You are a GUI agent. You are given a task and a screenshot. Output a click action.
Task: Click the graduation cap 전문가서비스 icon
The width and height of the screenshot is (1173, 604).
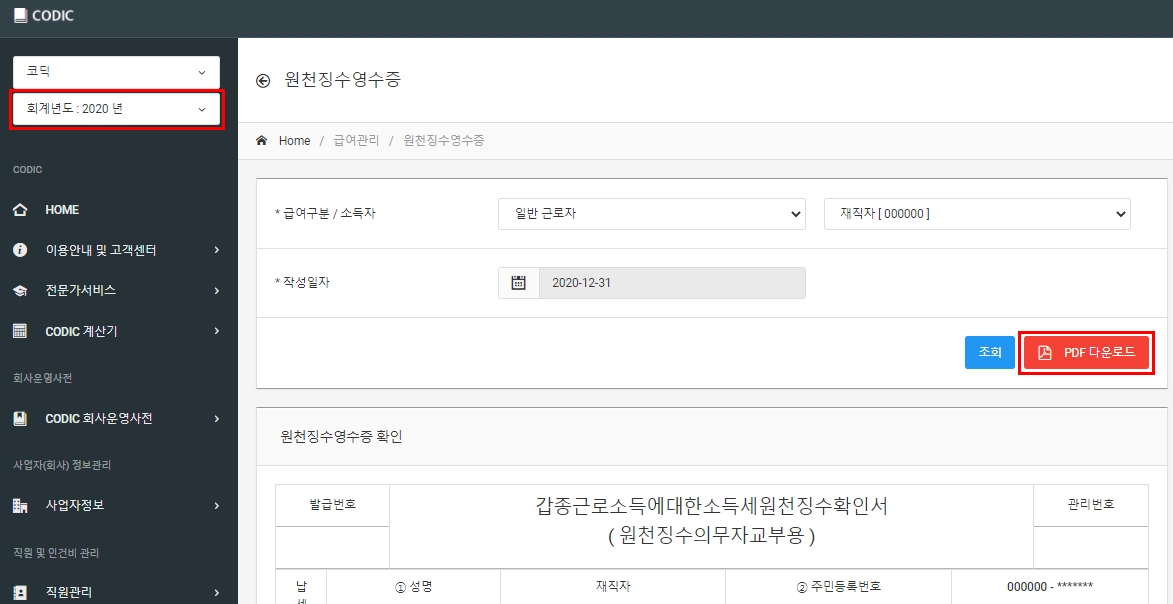20,290
